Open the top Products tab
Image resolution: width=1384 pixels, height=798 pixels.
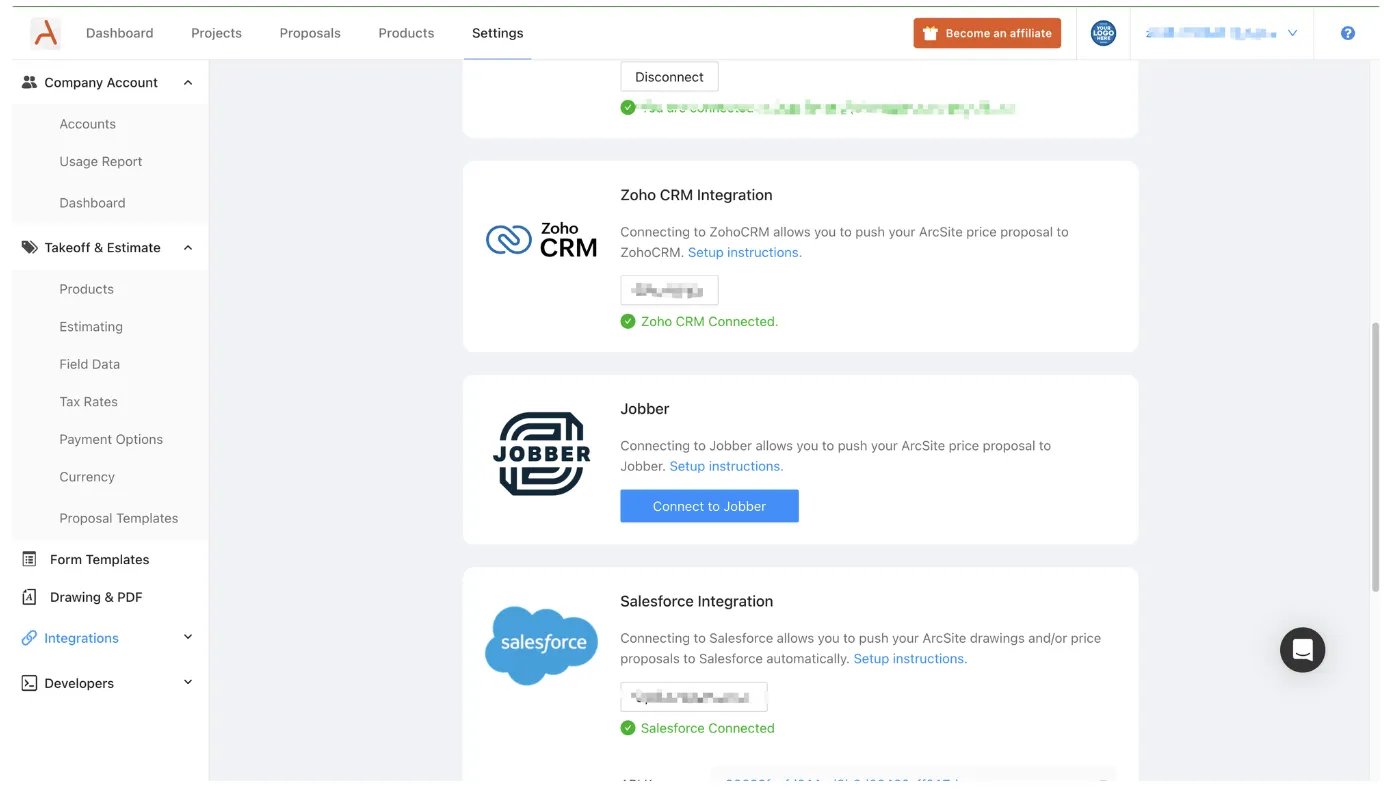pyautogui.click(x=406, y=33)
